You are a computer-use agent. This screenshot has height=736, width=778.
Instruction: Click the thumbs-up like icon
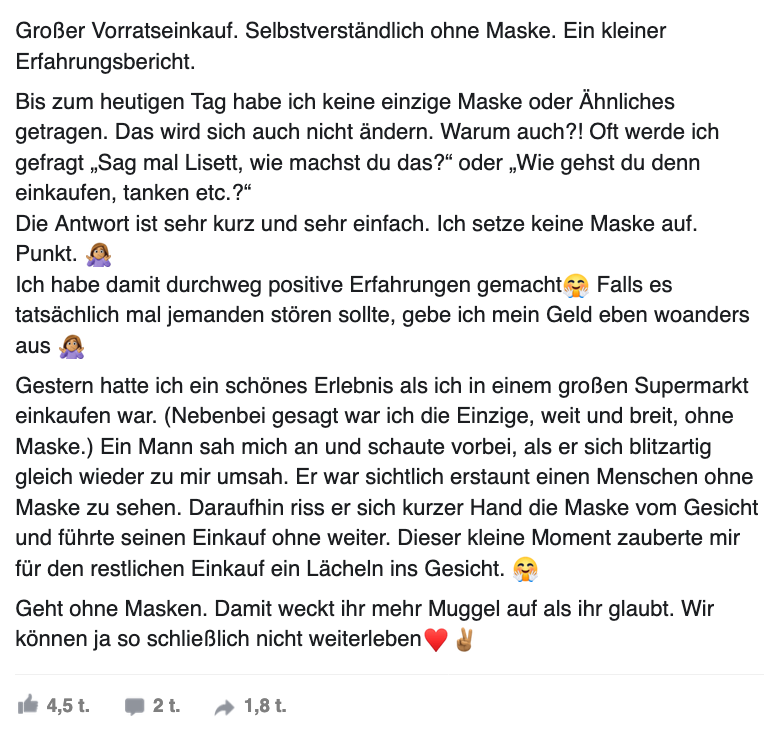[28, 706]
